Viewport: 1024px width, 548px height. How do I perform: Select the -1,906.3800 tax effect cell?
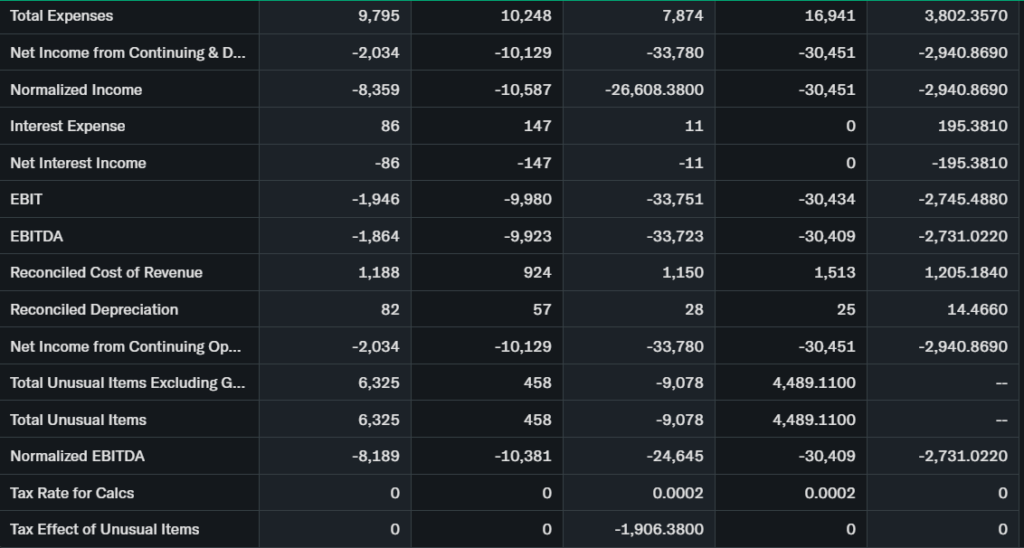tap(661, 529)
